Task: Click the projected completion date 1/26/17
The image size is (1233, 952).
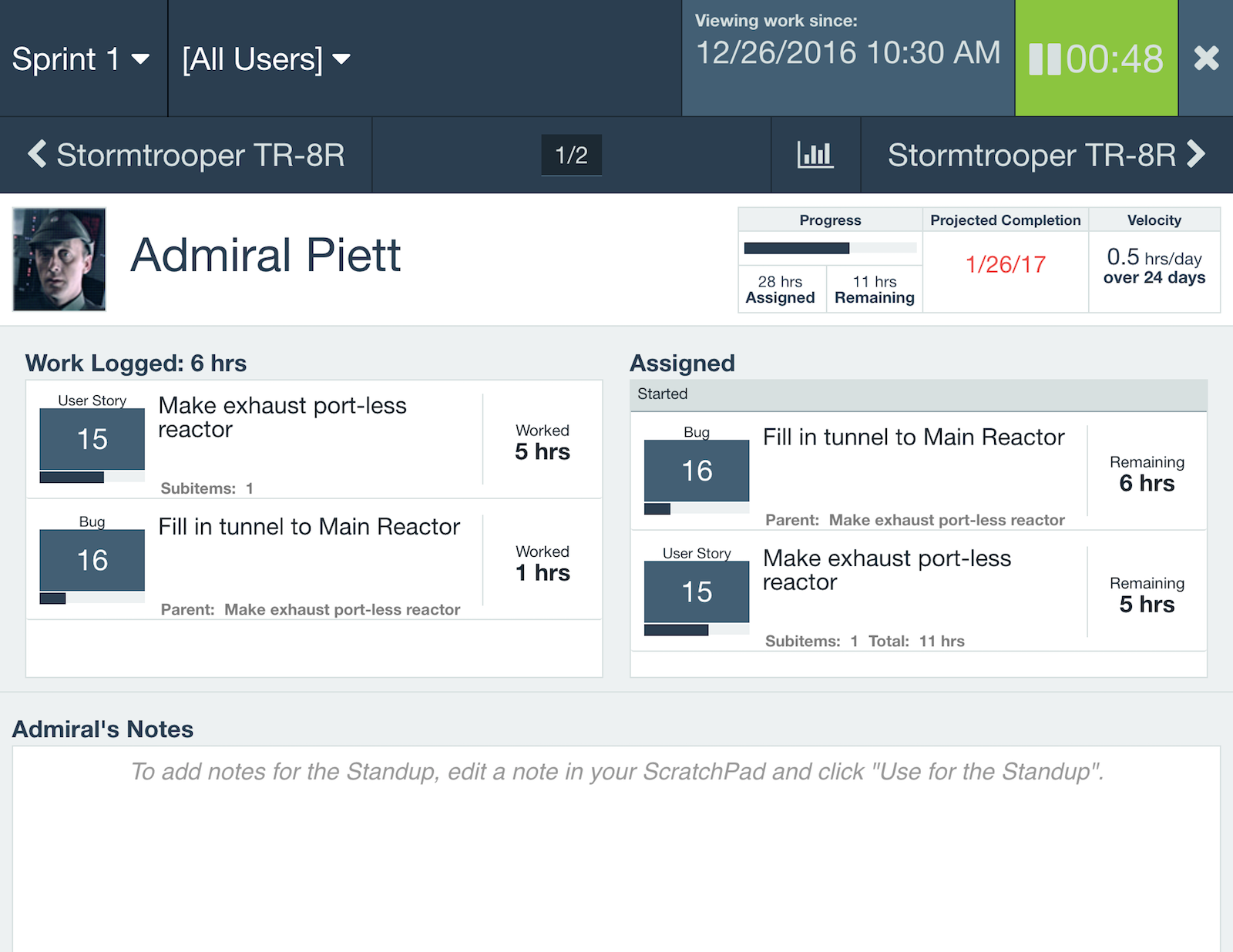Action: [x=1005, y=265]
